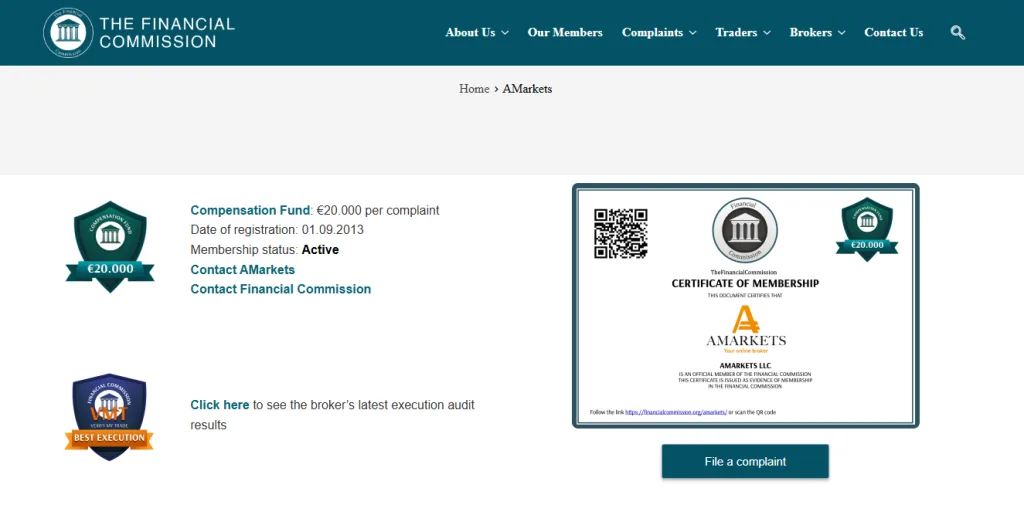Viewport: 1024px width, 515px height.
Task: Expand the Complaints dropdown menu
Action: (659, 32)
